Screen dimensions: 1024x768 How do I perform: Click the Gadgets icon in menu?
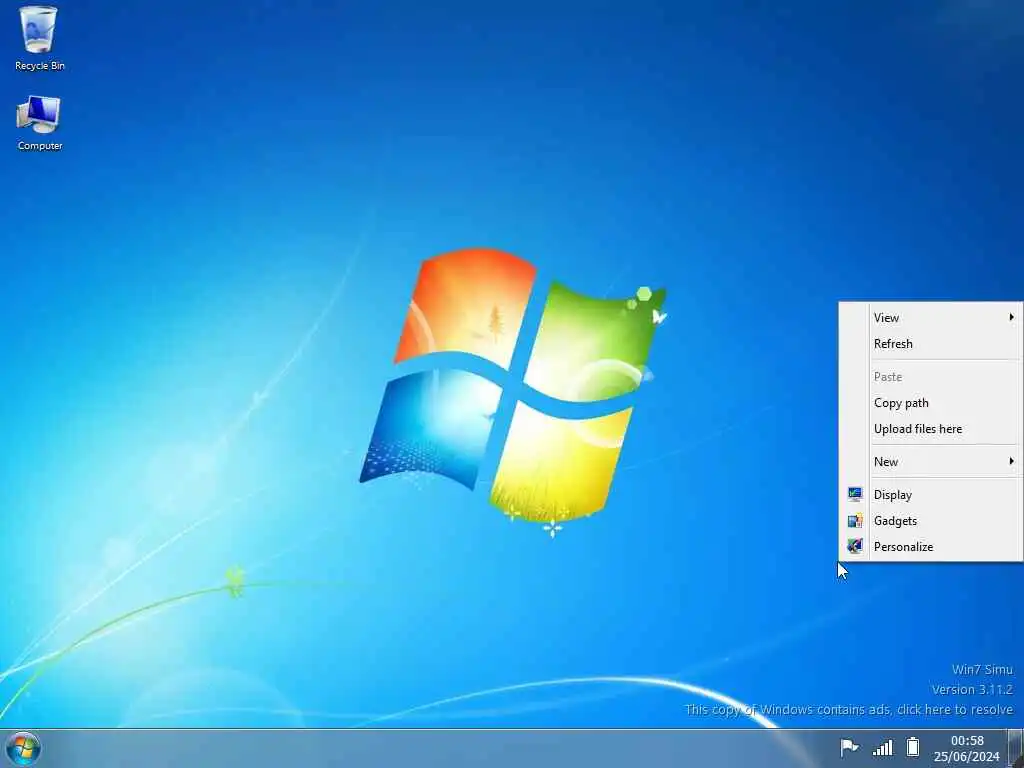(855, 520)
